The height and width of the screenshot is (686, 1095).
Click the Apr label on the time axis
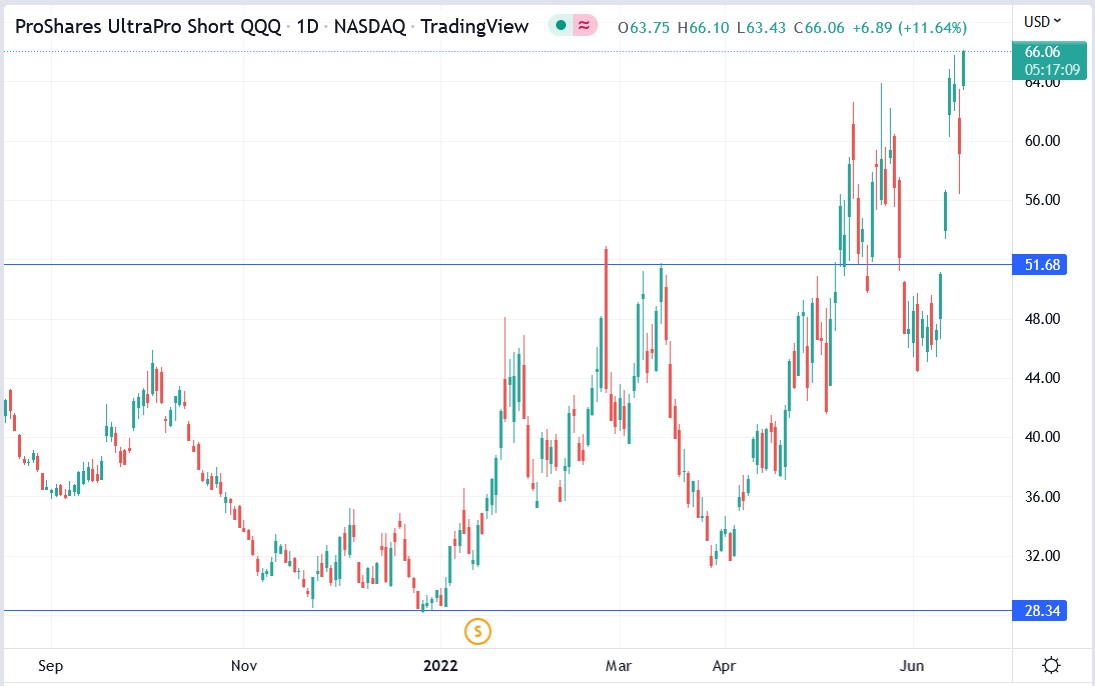724,665
